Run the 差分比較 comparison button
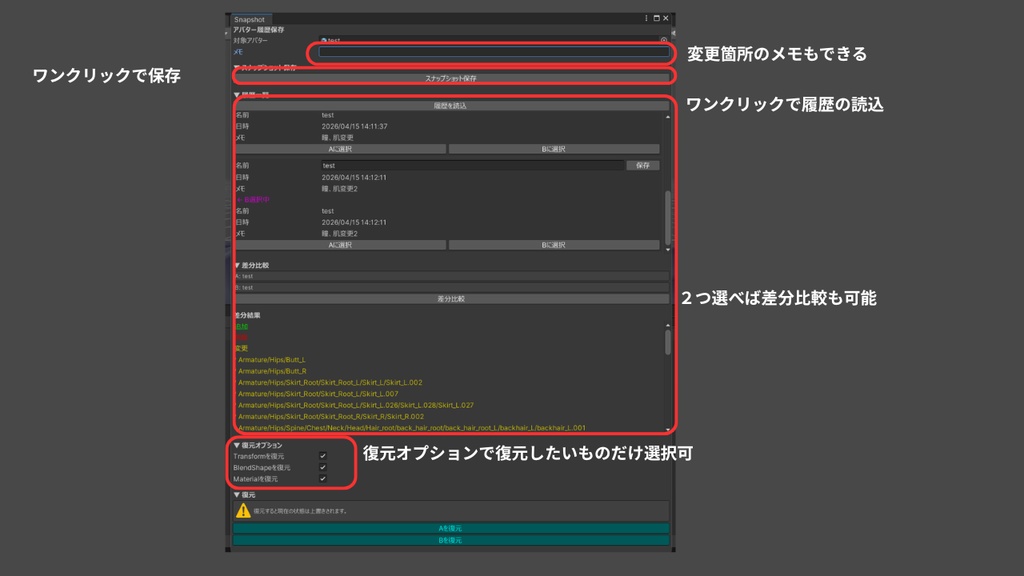The width and height of the screenshot is (1024, 576). [450, 297]
